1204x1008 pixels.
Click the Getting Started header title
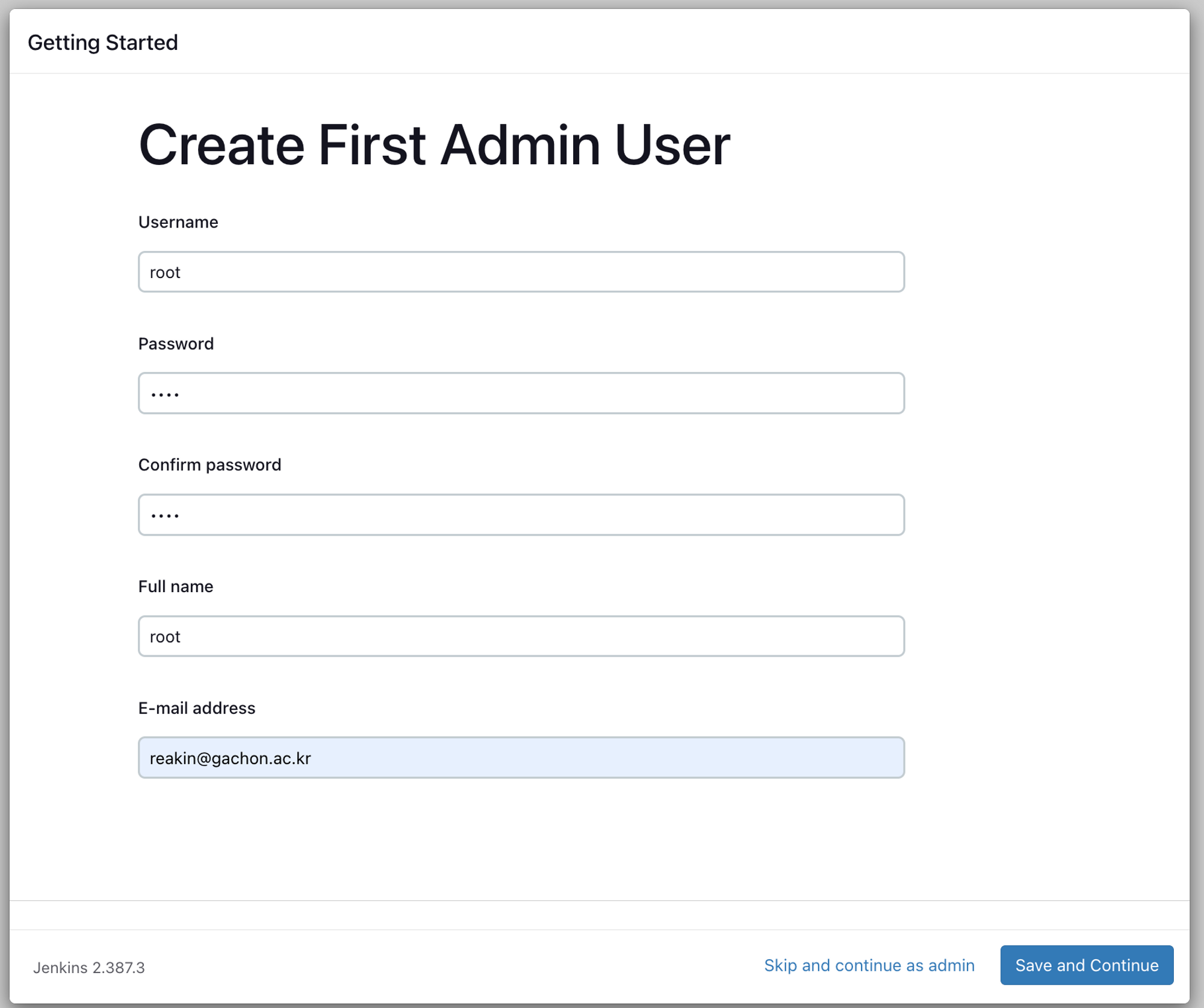coord(103,43)
